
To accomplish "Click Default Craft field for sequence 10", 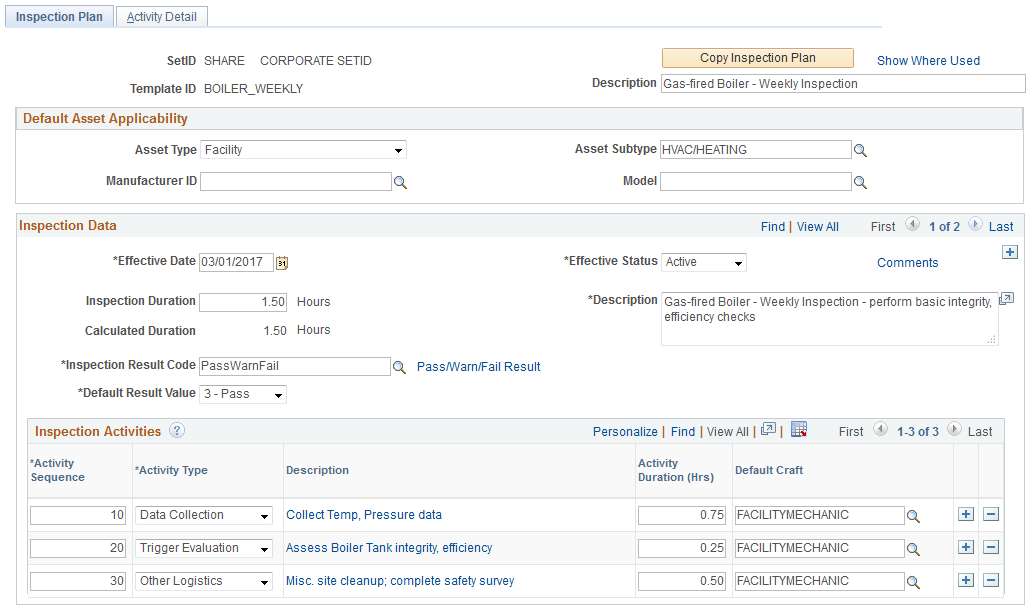I will tap(819, 516).
